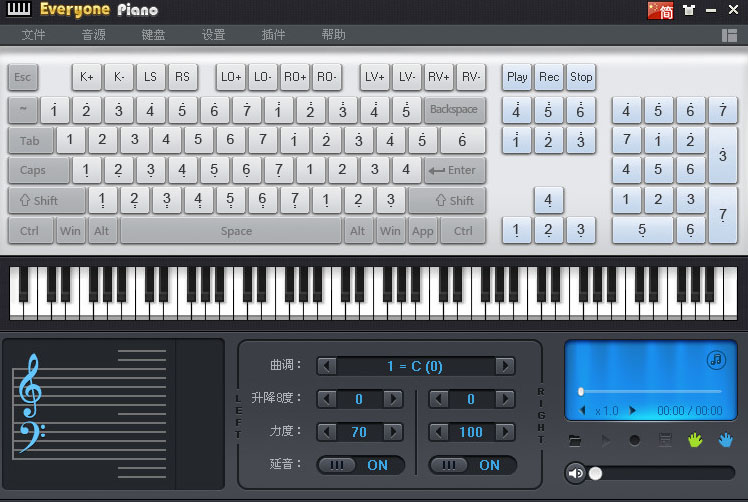
Task: Click the RO+ octave key
Action: coord(295,77)
